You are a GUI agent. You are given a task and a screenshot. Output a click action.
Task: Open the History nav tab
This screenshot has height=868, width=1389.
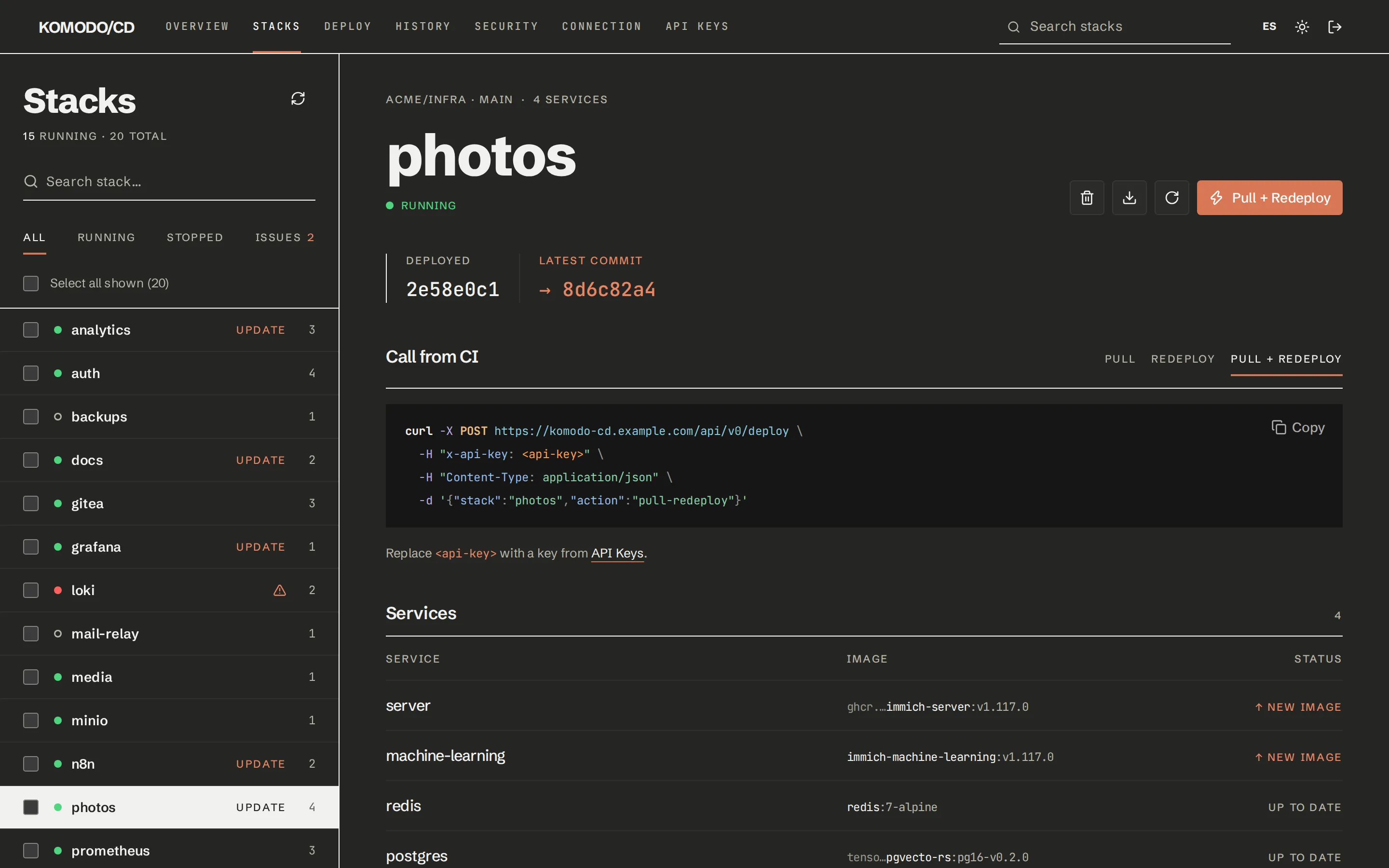point(423,27)
